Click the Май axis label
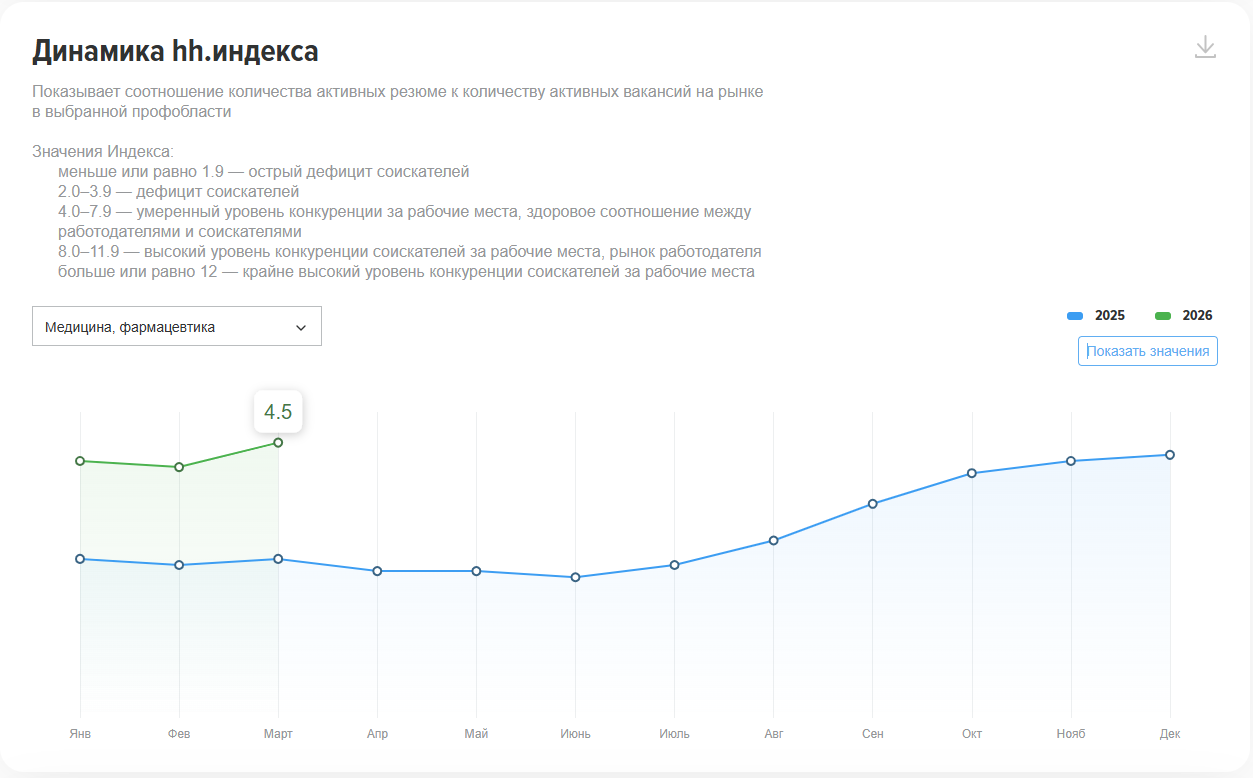 coord(476,734)
